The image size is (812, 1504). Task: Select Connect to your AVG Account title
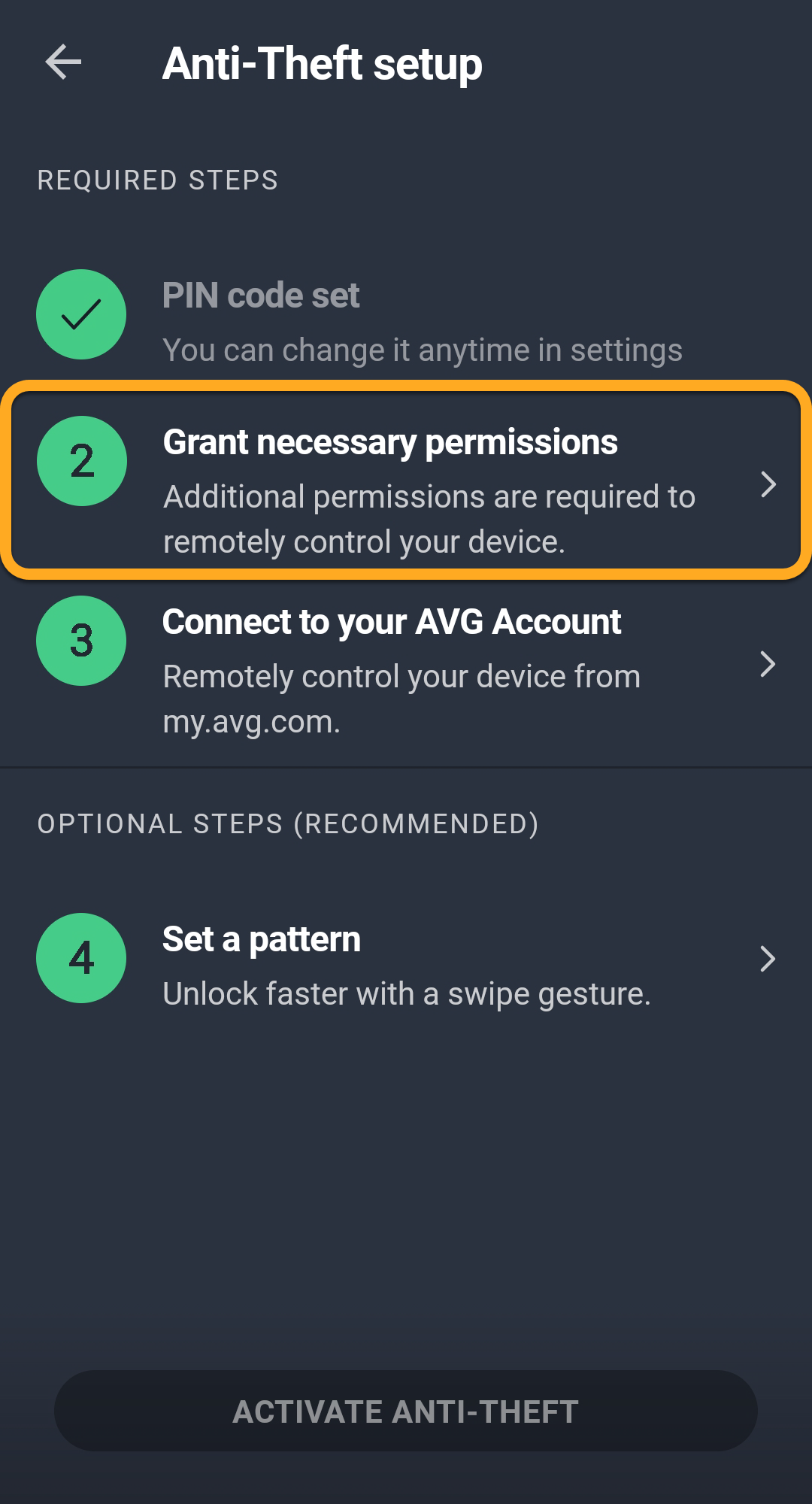tap(392, 622)
